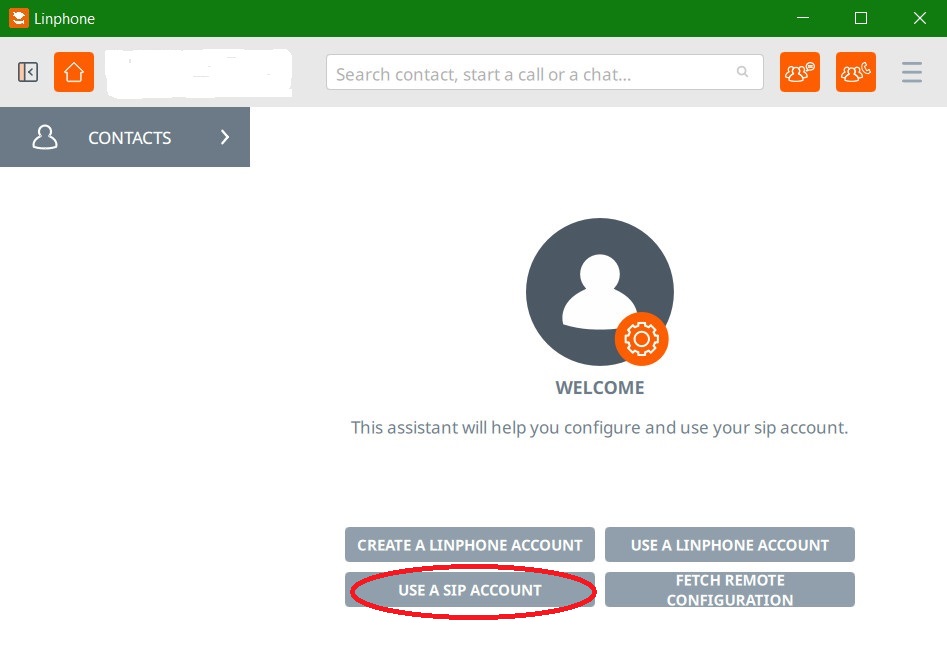
Task: Collapse the sidebar using the panel toggle icon
Action: click(x=28, y=72)
